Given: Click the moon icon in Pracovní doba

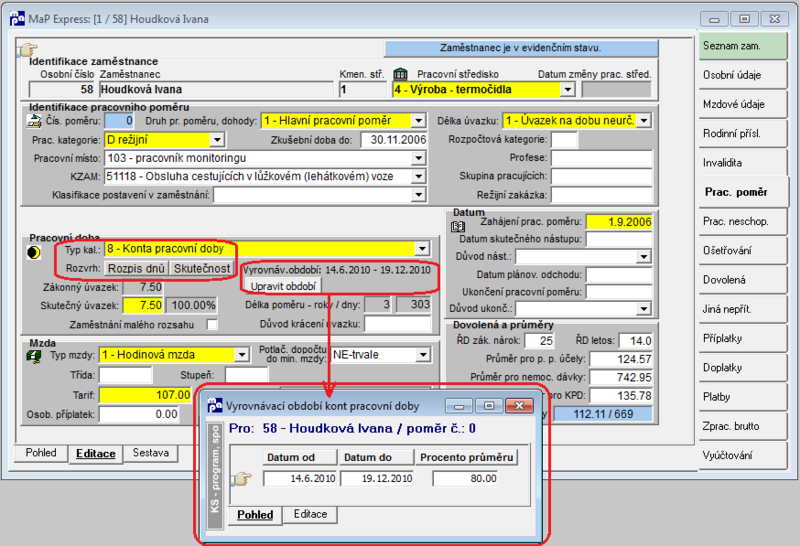Looking at the screenshot, I should pos(34,253).
